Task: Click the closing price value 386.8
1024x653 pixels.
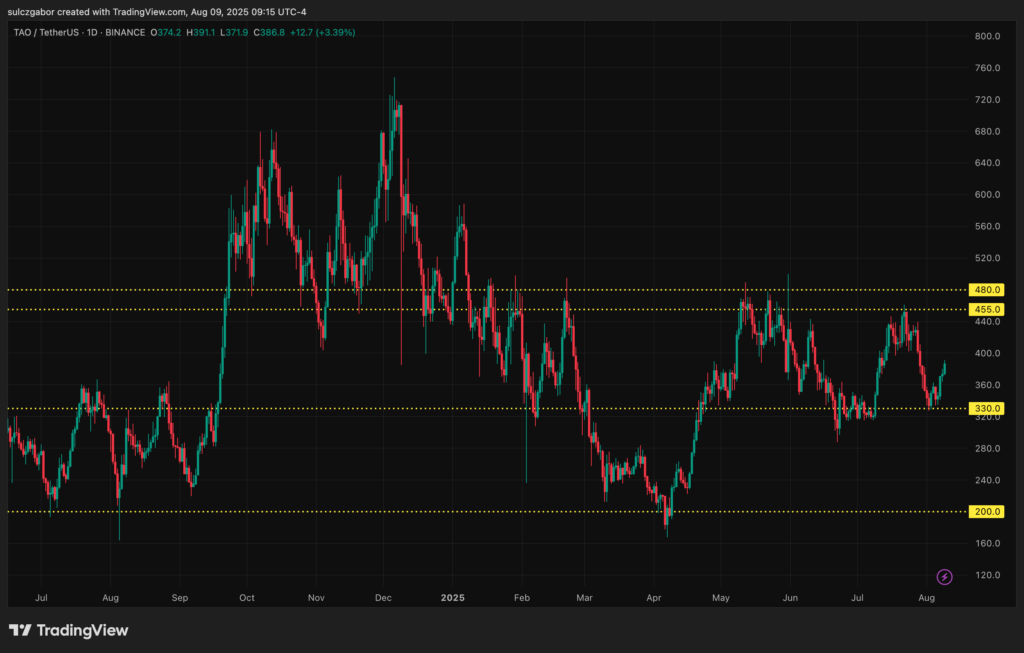Action: coord(272,33)
